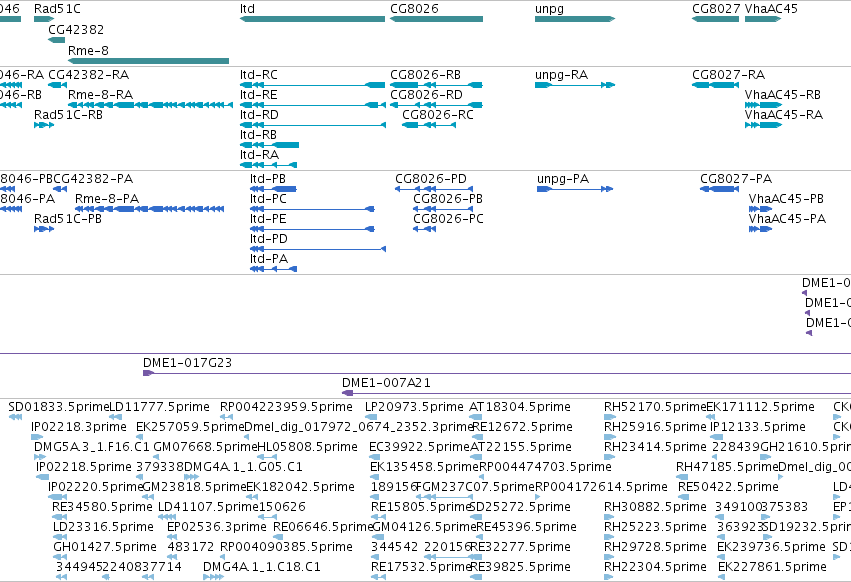The width and height of the screenshot is (851, 582).
Task: Select EST HL05808.5prime
Action: [x=266, y=457]
